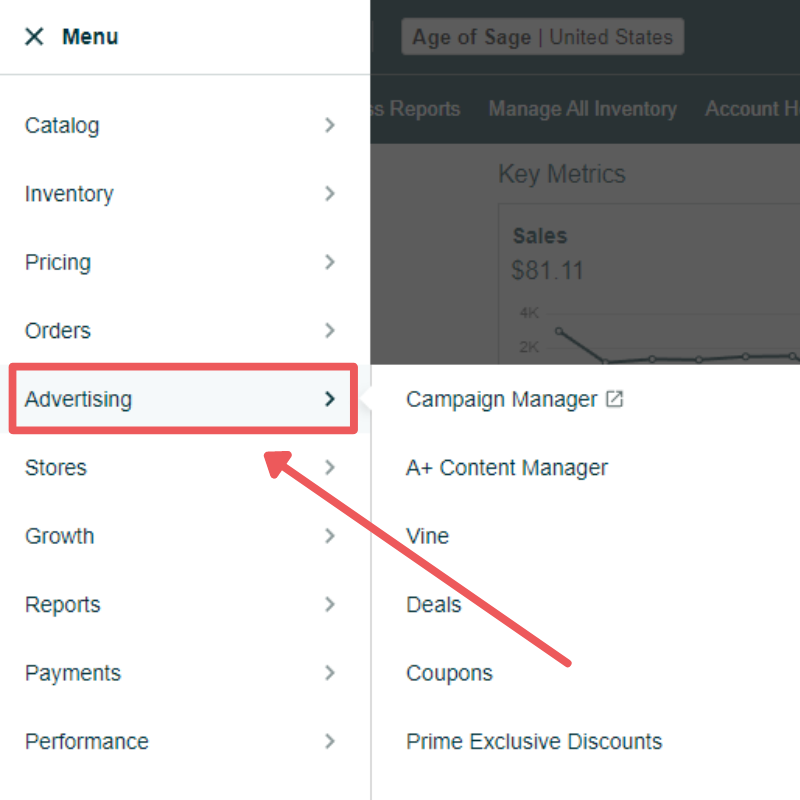The width and height of the screenshot is (800, 800).
Task: Open the Orders chevron arrow
Action: [x=330, y=331]
